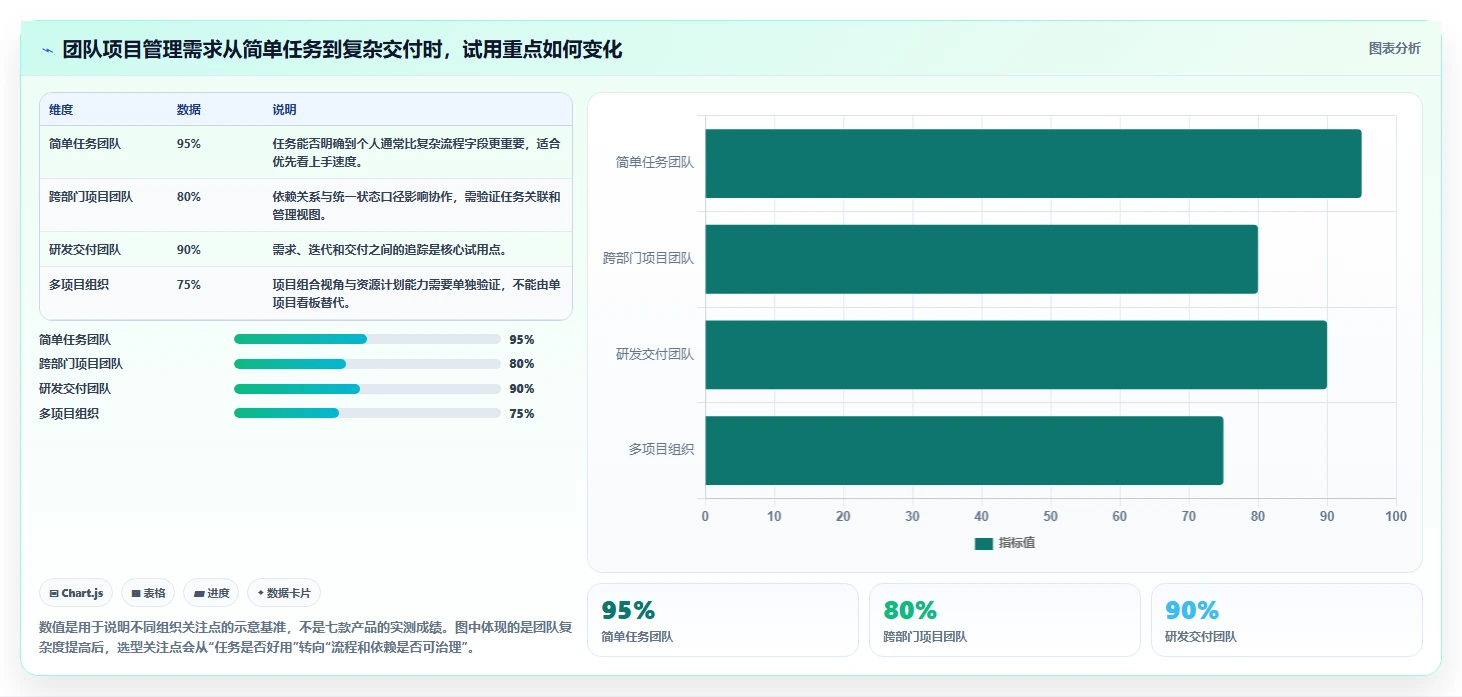1462x697 pixels.
Task: Click the description starting 任务能否明确到个人
Action: [416, 152]
